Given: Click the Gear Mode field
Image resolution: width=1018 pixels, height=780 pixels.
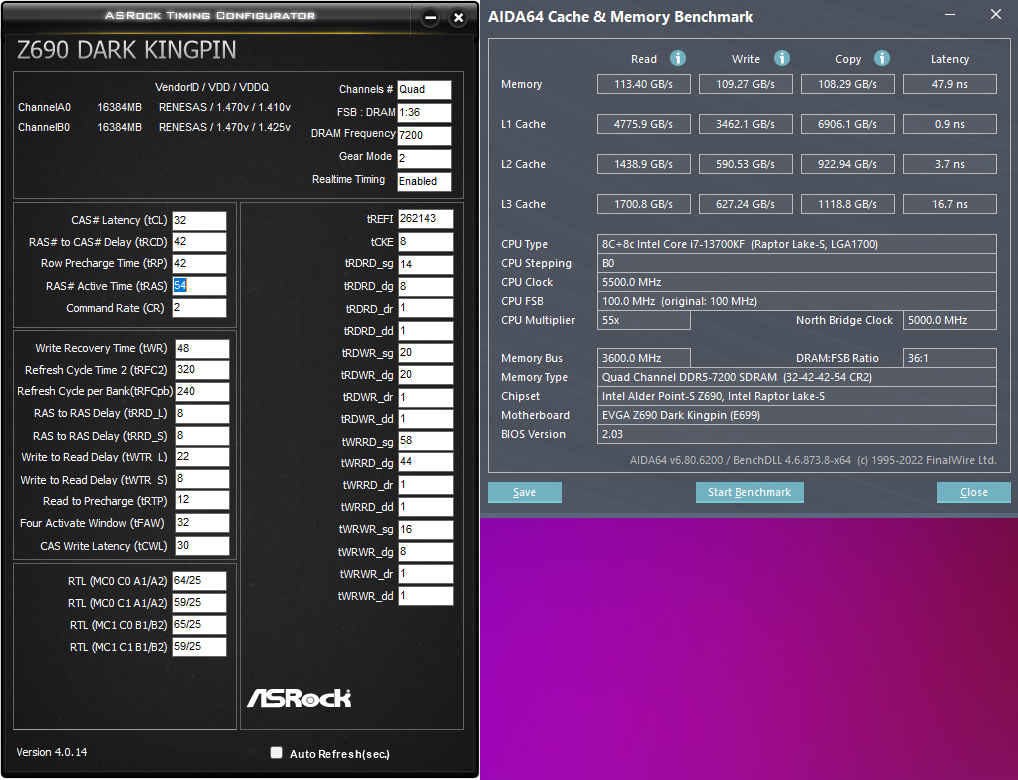Looking at the screenshot, I should 425,158.
